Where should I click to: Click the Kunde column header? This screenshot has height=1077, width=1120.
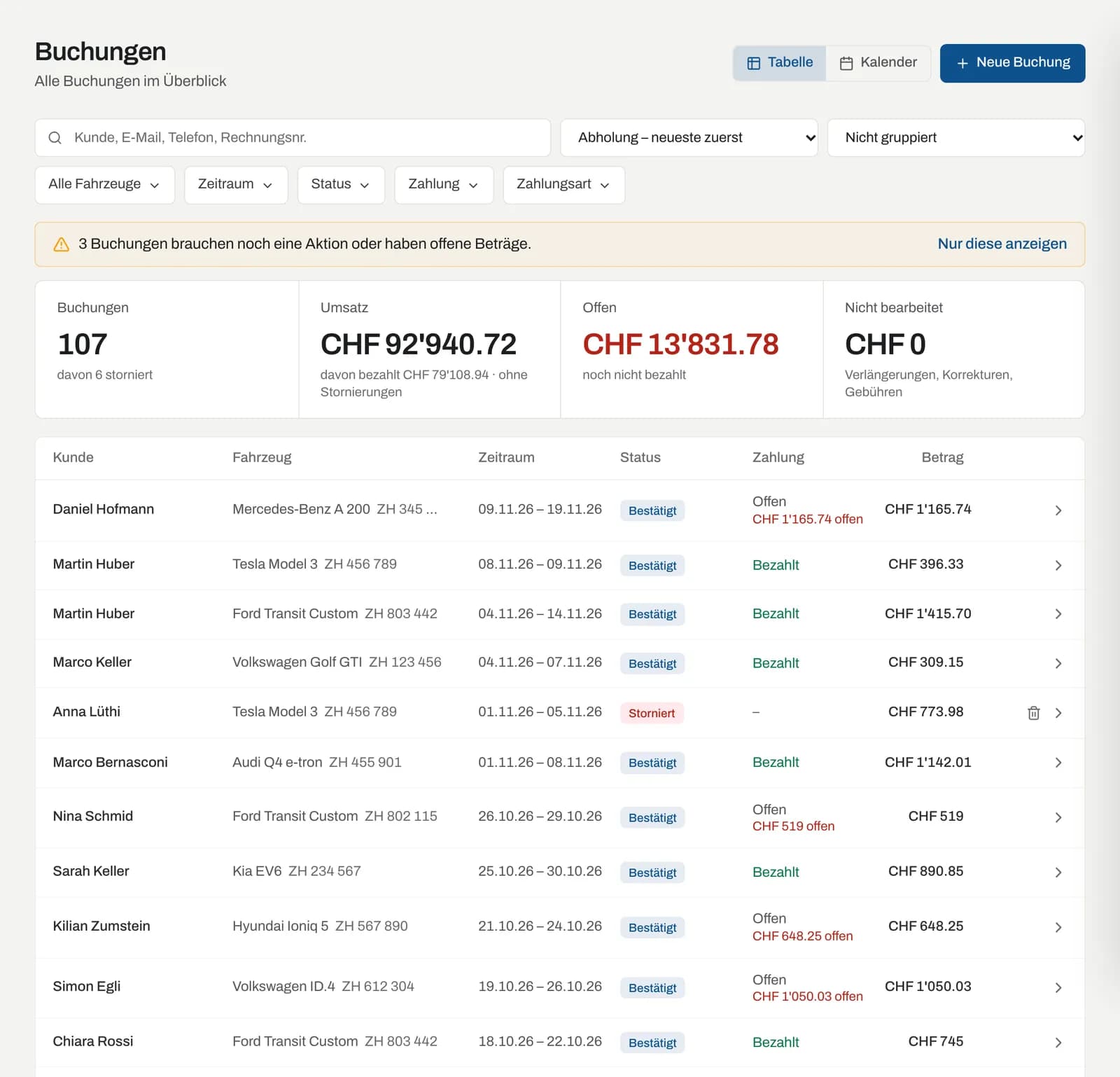coord(73,457)
